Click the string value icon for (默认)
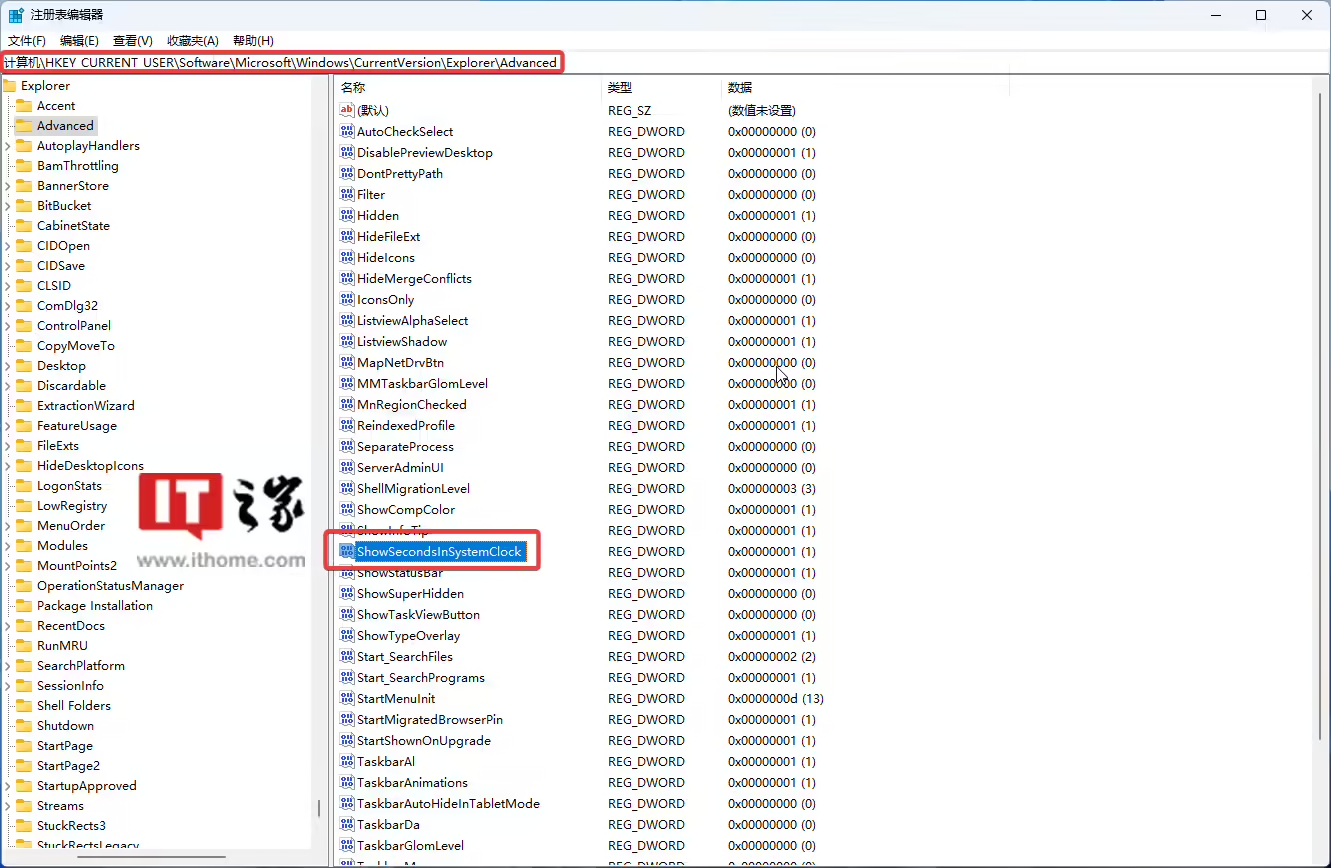Viewport: 1331px width, 868px height. pyautogui.click(x=347, y=110)
